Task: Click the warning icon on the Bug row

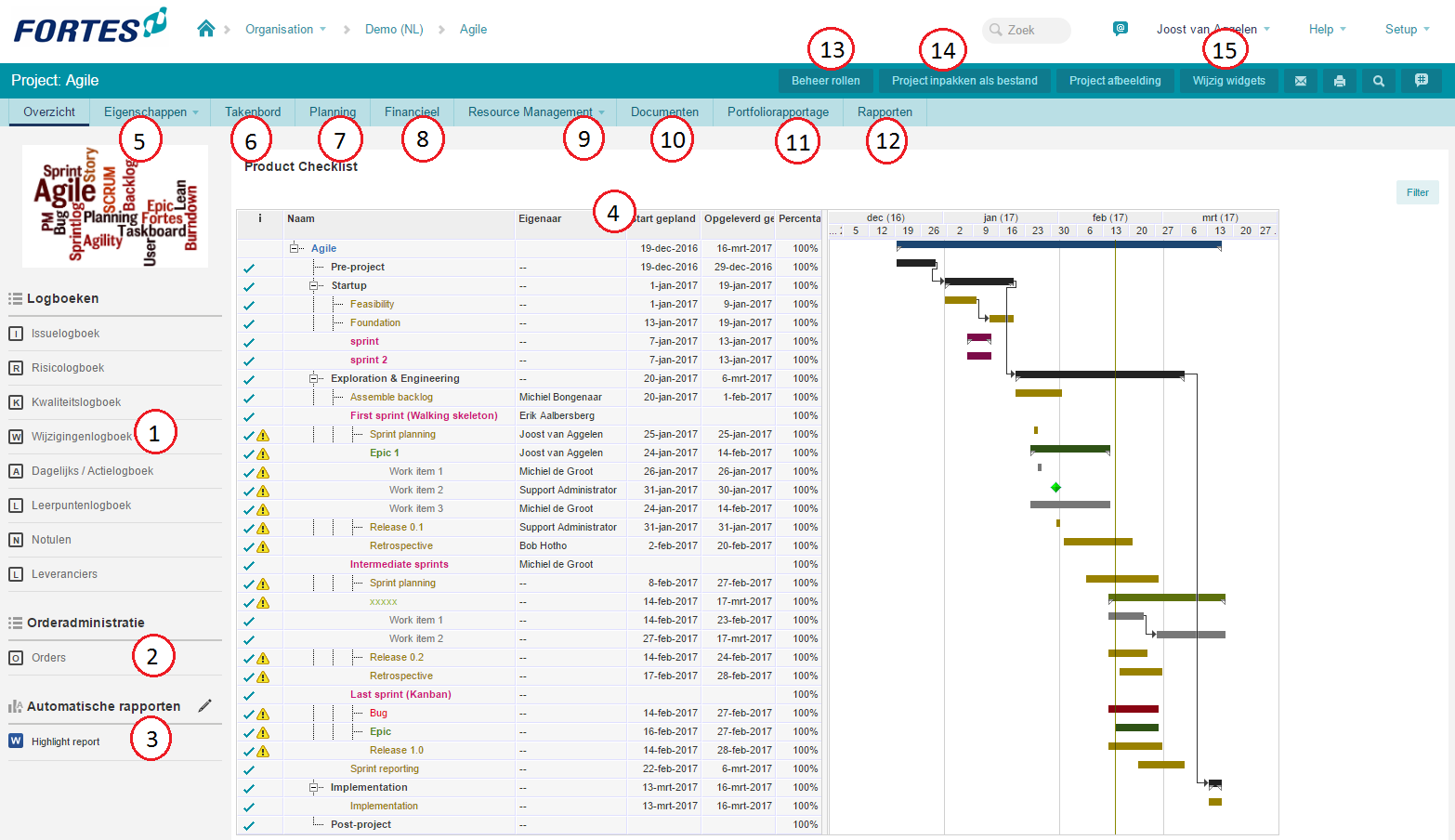Action: tap(263, 714)
